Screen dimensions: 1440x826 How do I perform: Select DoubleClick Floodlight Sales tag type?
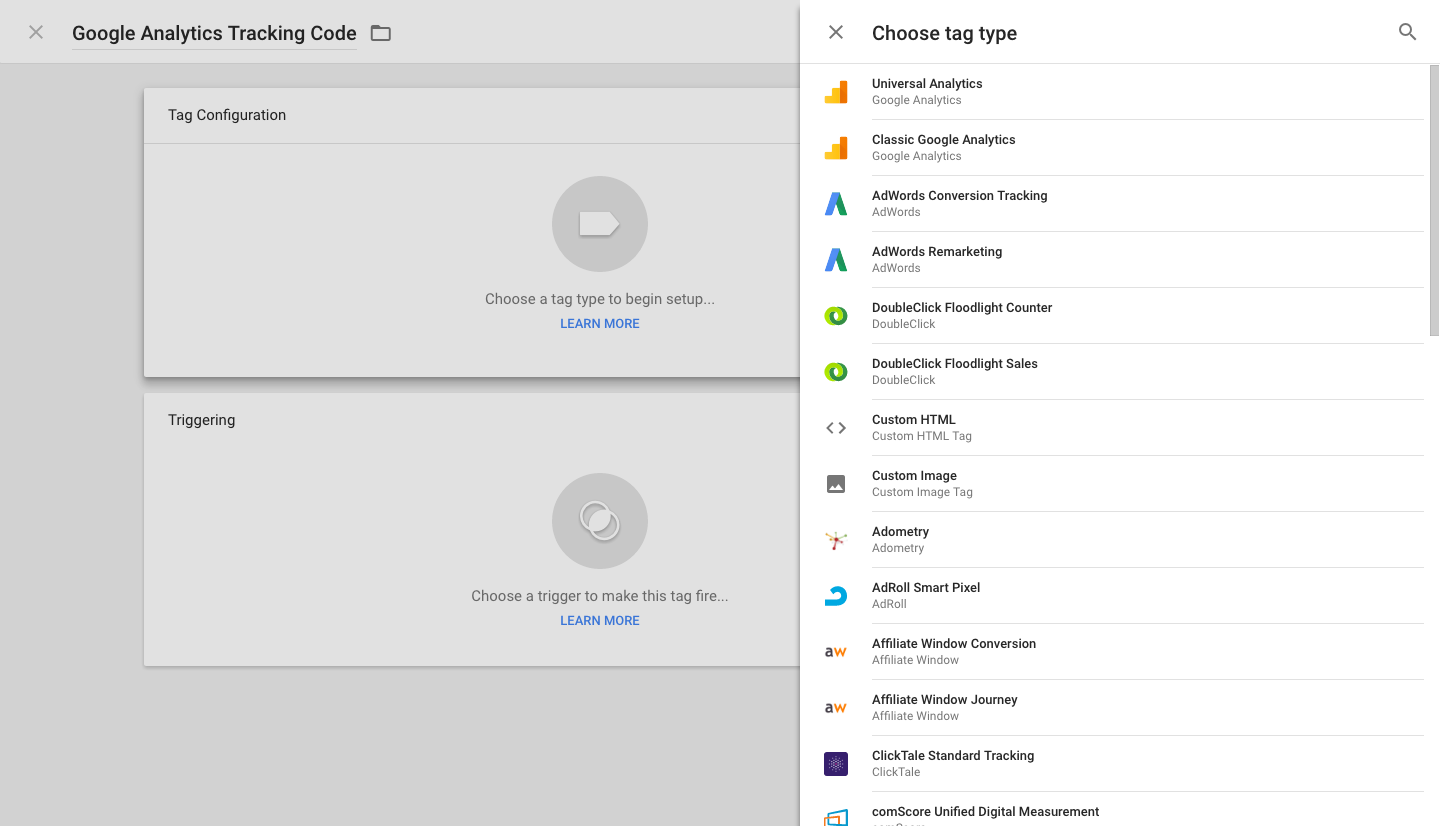954,371
